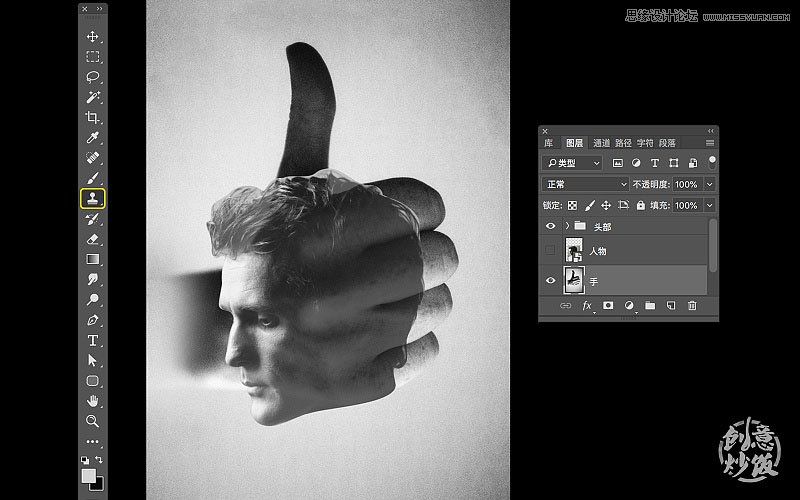The width and height of the screenshot is (800, 500).
Task: Open the 不透明度 opacity dropdown arrow
Action: coord(710,185)
